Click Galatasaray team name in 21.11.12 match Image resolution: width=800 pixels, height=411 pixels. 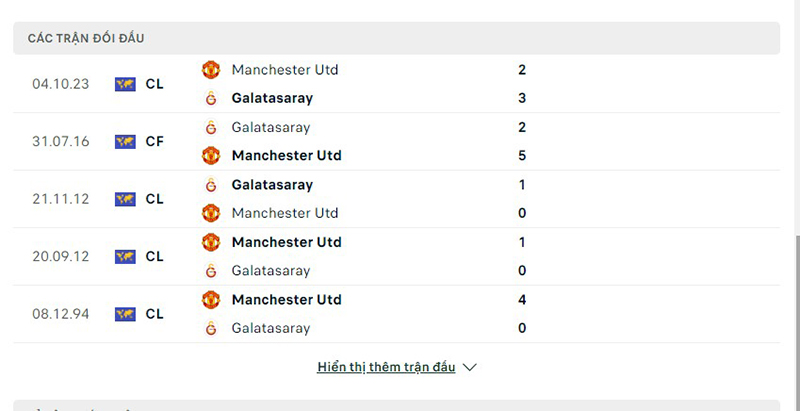coord(272,185)
